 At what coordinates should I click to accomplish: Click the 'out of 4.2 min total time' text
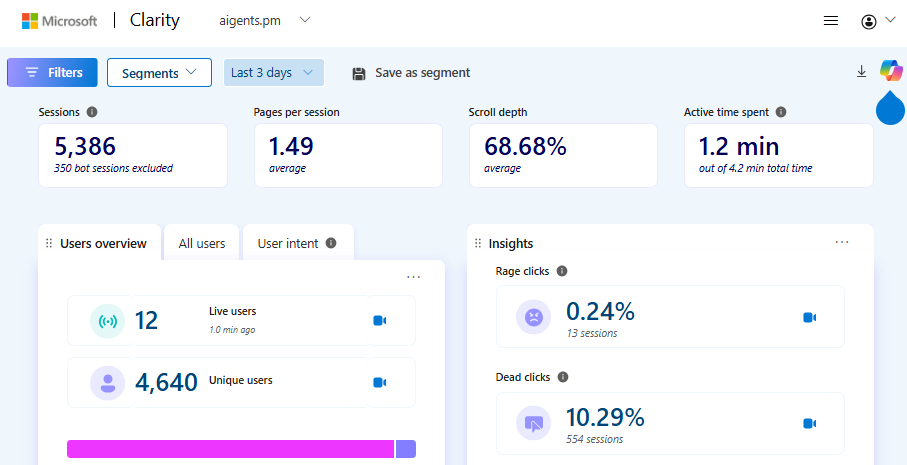pyautogui.click(x=755, y=169)
